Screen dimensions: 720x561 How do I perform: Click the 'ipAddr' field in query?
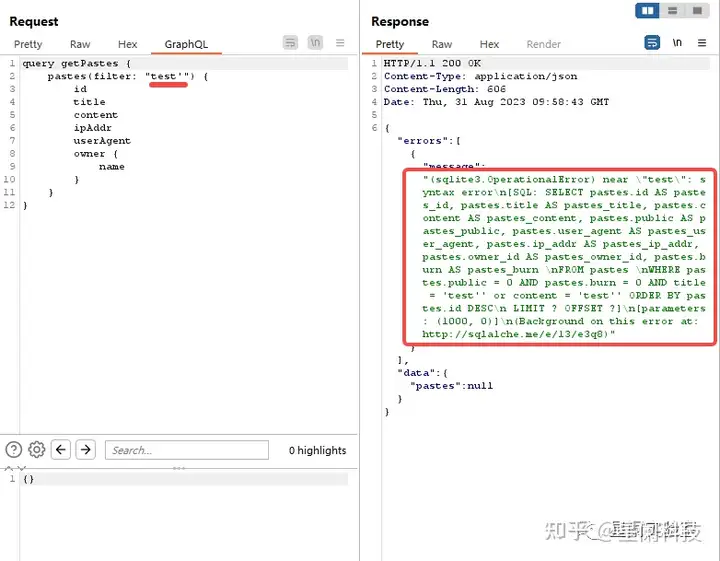coord(93,128)
